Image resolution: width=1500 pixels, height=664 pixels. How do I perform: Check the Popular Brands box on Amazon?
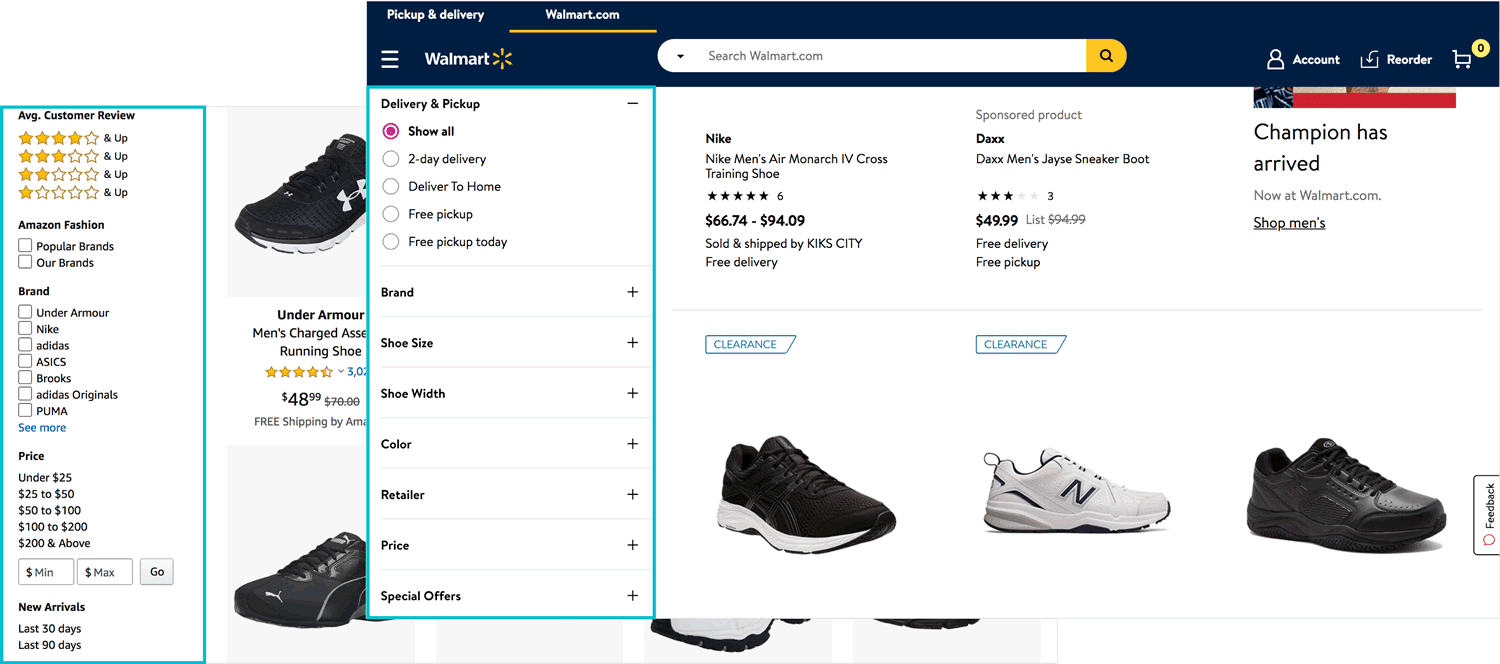tap(25, 245)
